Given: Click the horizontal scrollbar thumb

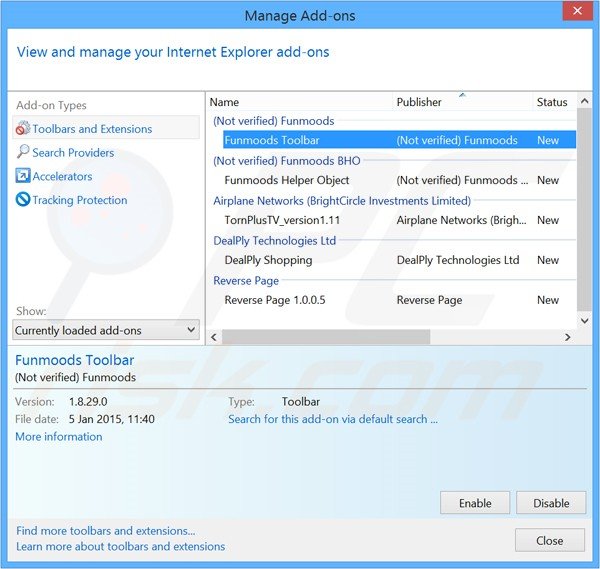Looking at the screenshot, I should tap(326, 337).
